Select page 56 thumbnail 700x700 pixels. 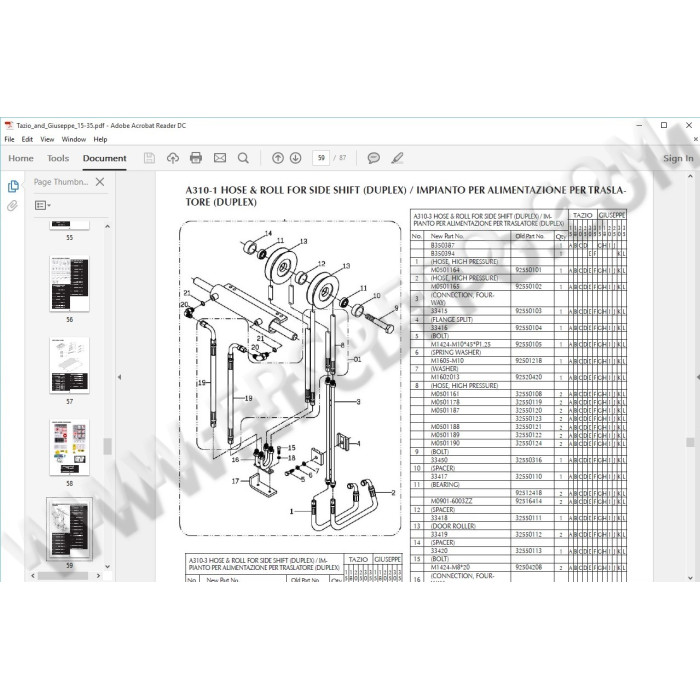(69, 284)
